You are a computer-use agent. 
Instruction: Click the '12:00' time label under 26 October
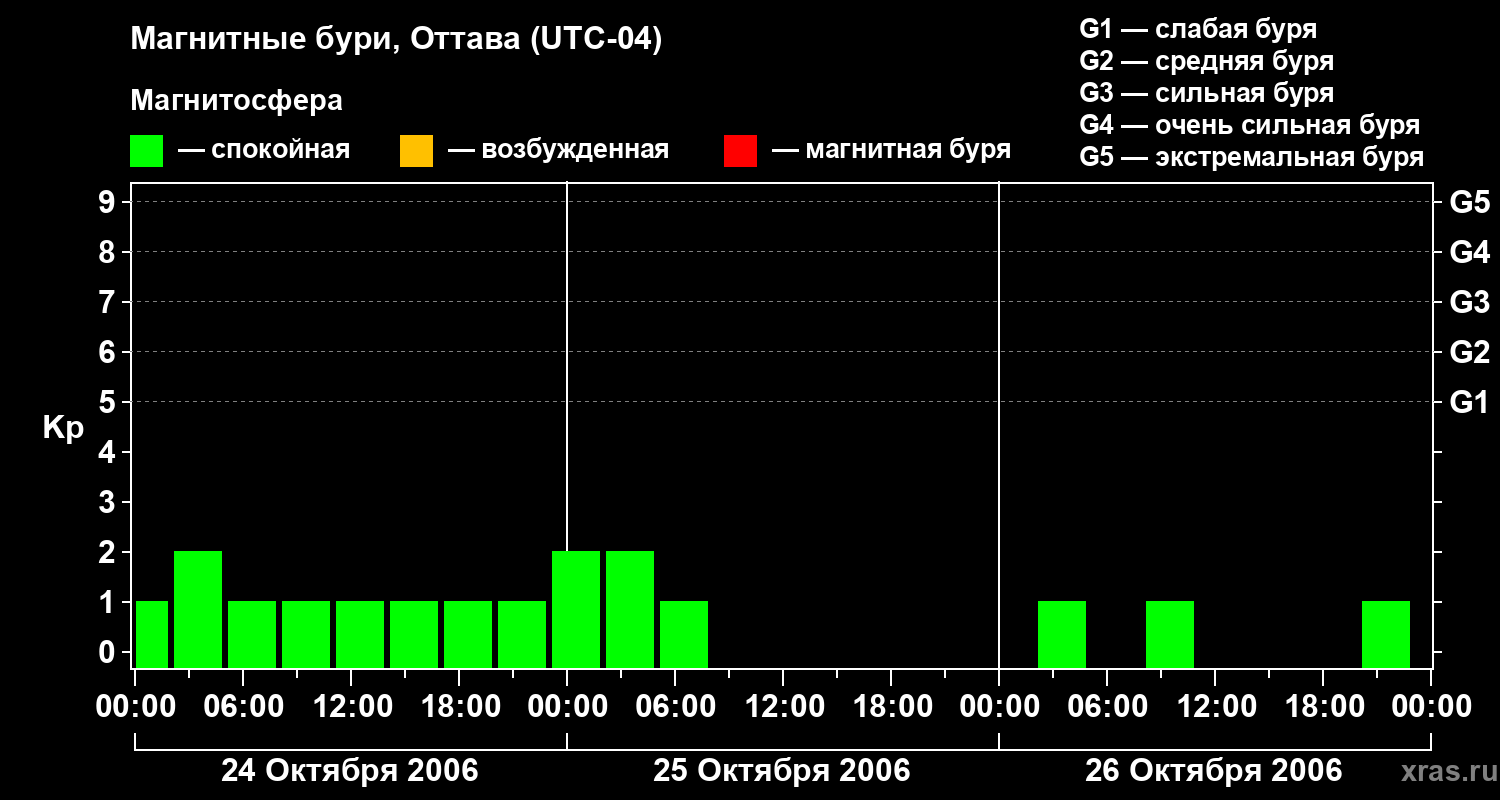pos(1215,707)
